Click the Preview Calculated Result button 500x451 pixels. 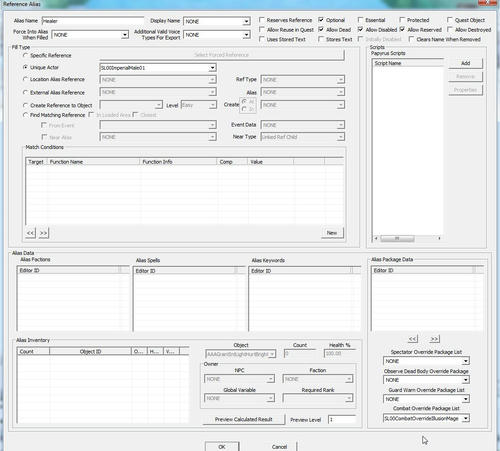(x=244, y=419)
